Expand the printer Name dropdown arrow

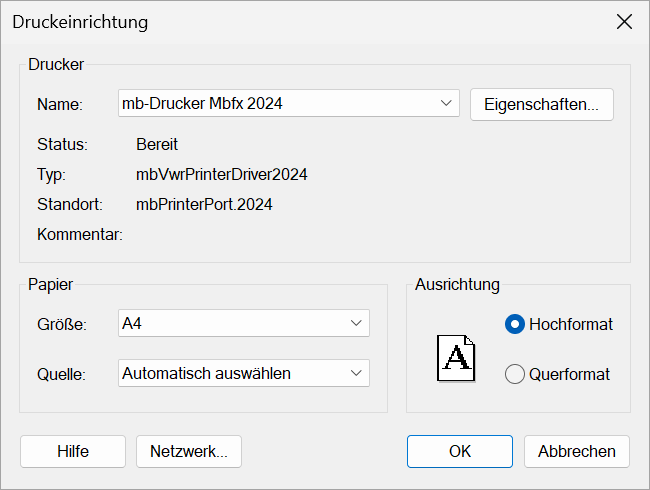point(446,103)
